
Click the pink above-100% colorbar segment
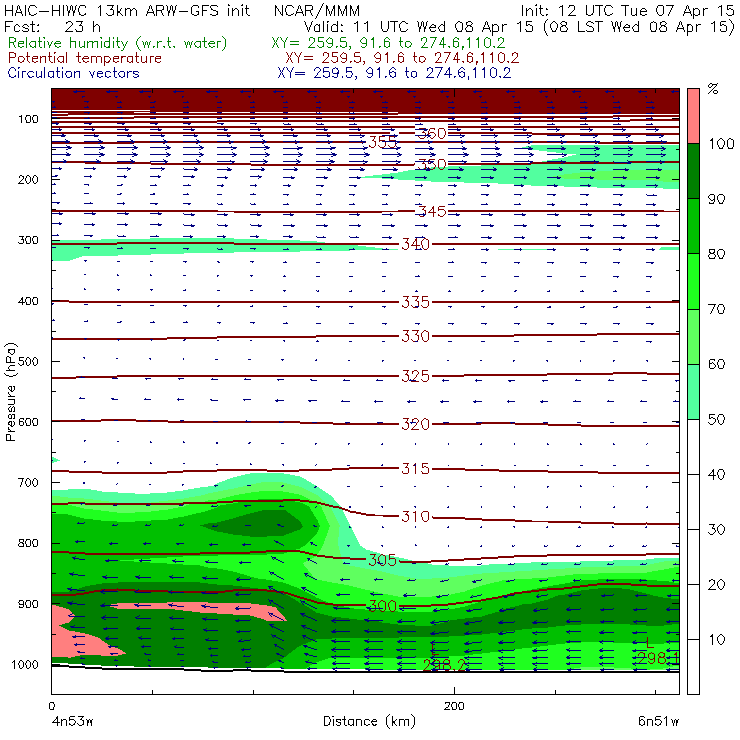[693, 116]
